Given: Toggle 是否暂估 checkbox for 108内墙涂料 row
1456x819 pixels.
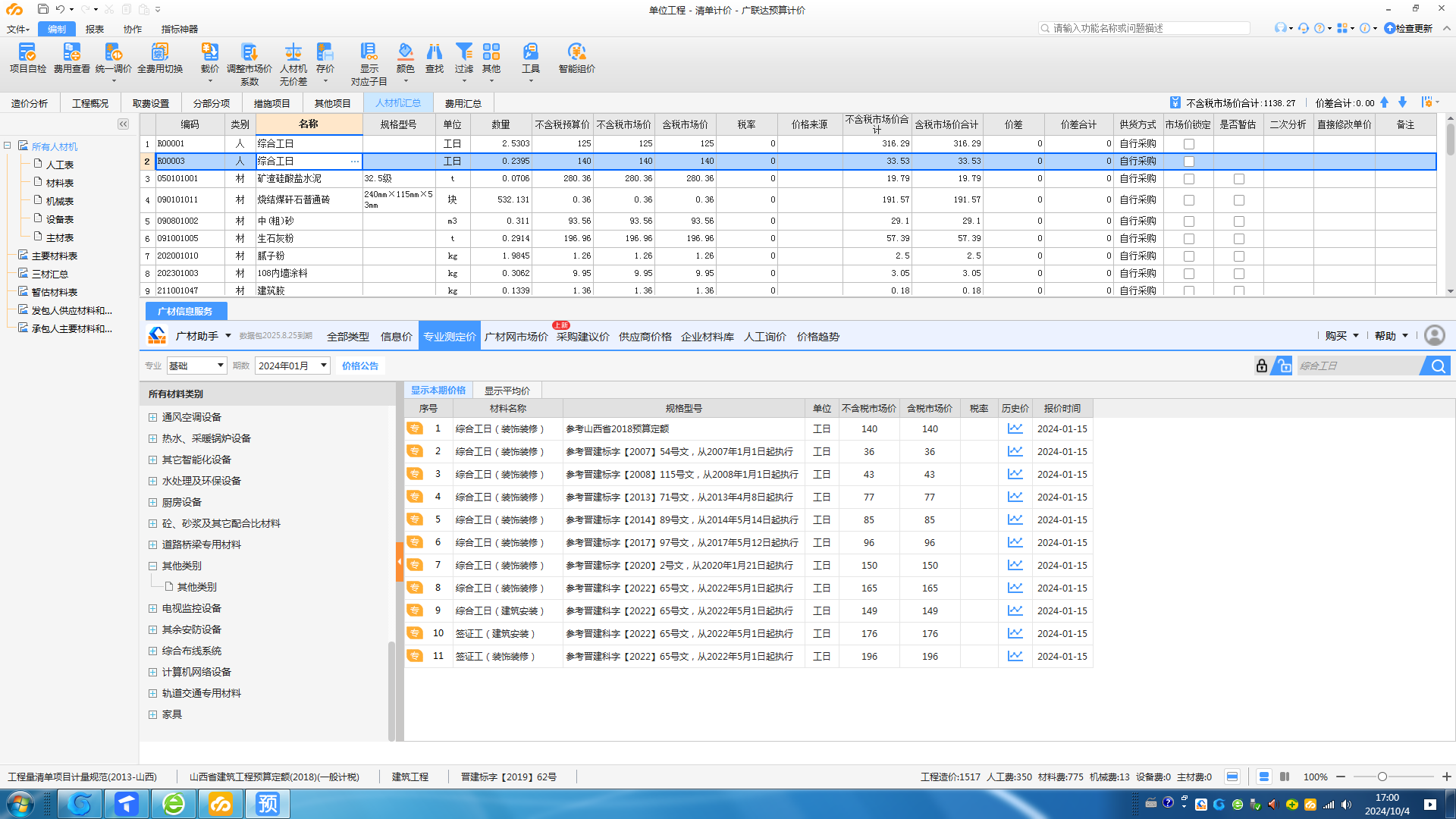Looking at the screenshot, I should (x=1239, y=274).
